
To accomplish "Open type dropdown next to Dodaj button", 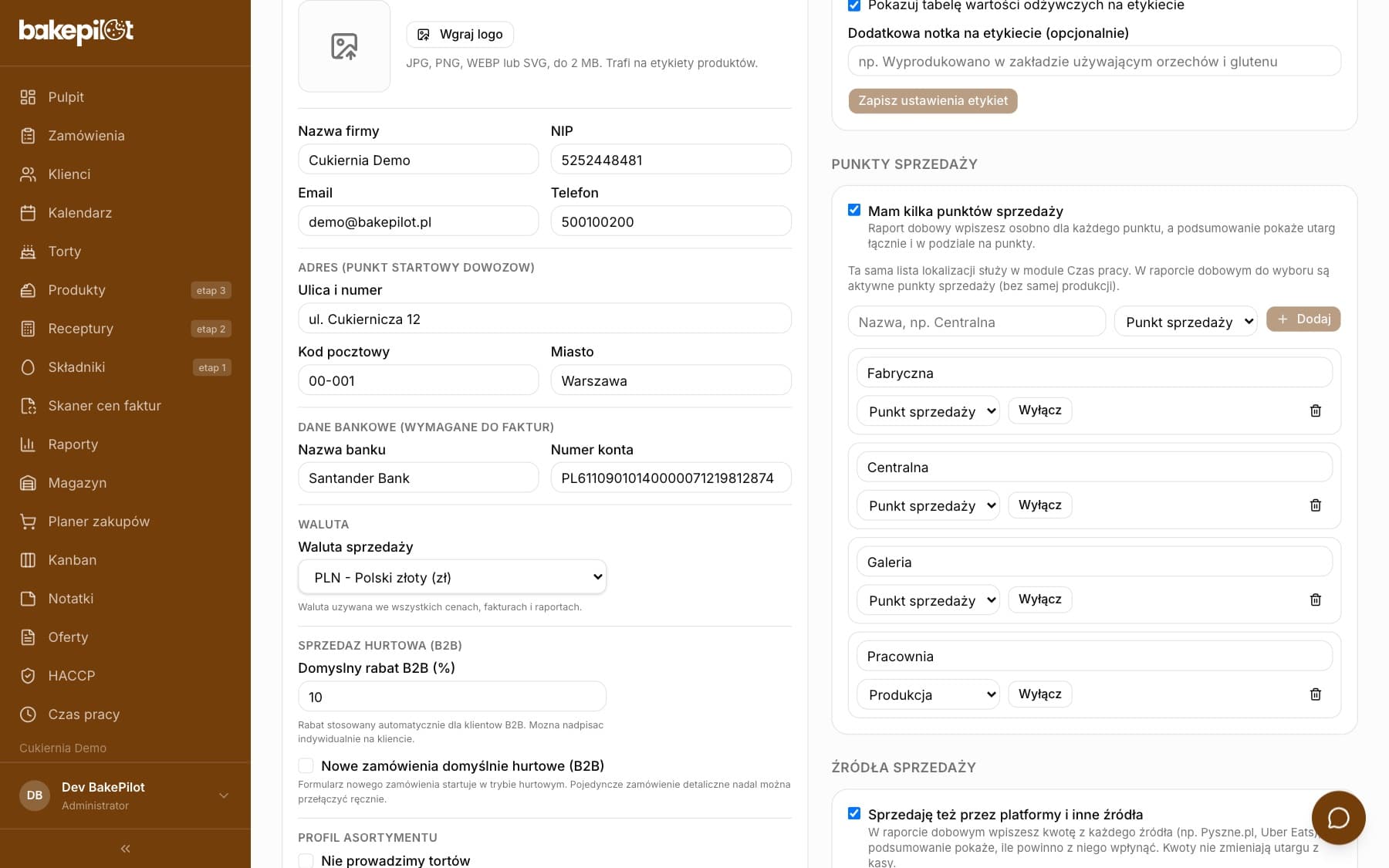I will point(1185,322).
